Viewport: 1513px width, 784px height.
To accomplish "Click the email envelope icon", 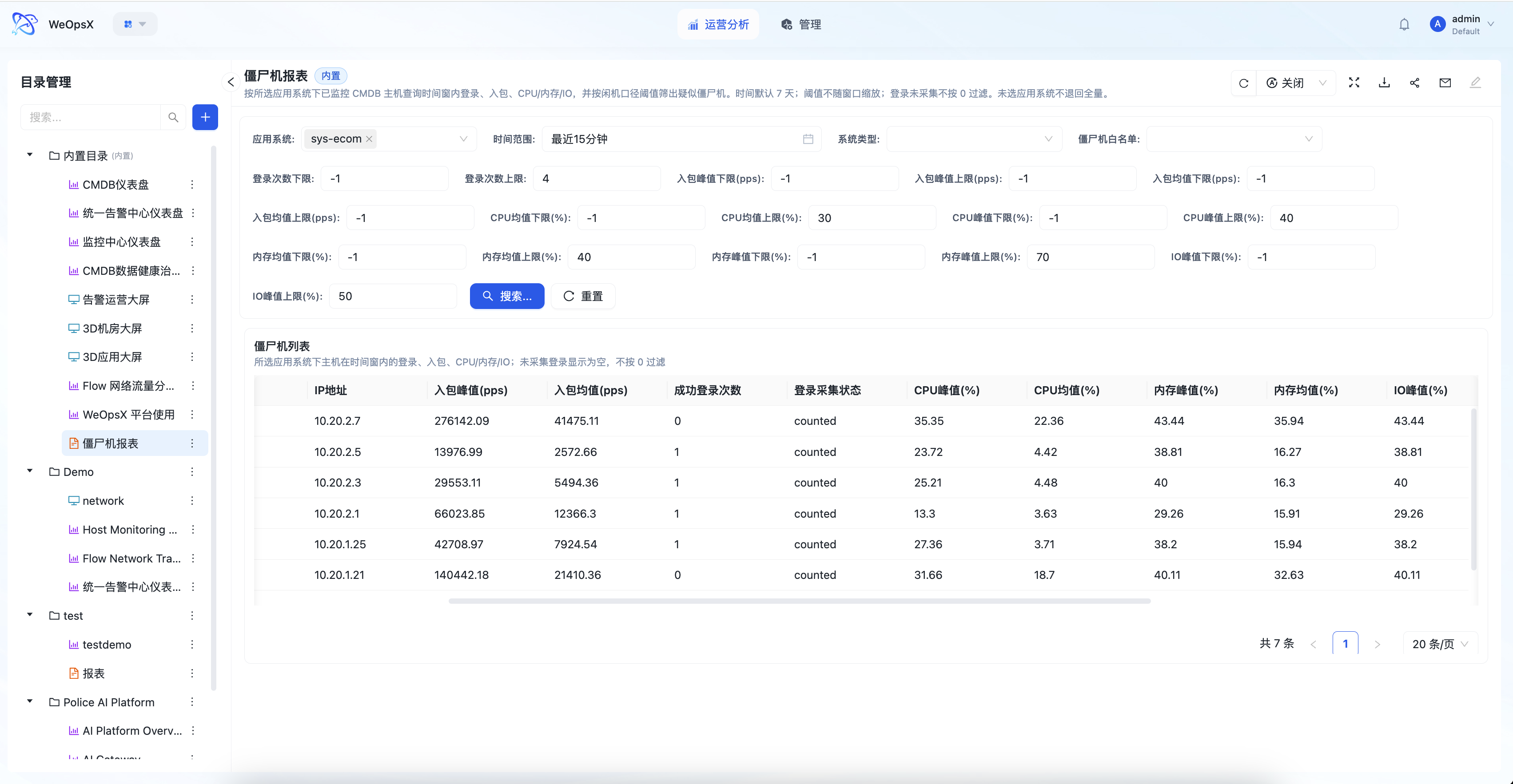I will tap(1445, 83).
